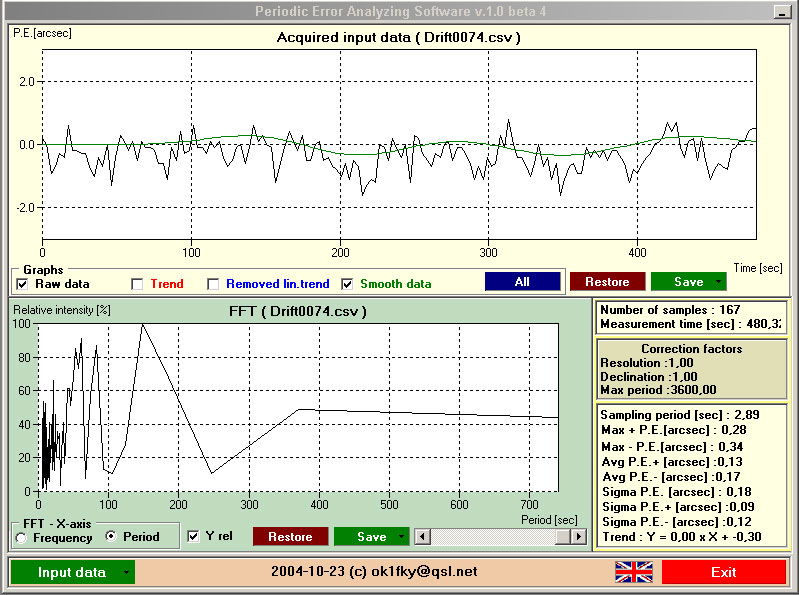Click the FFT scrollbar left arrow
Image resolution: width=799 pixels, height=595 pixels.
pyautogui.click(x=422, y=536)
